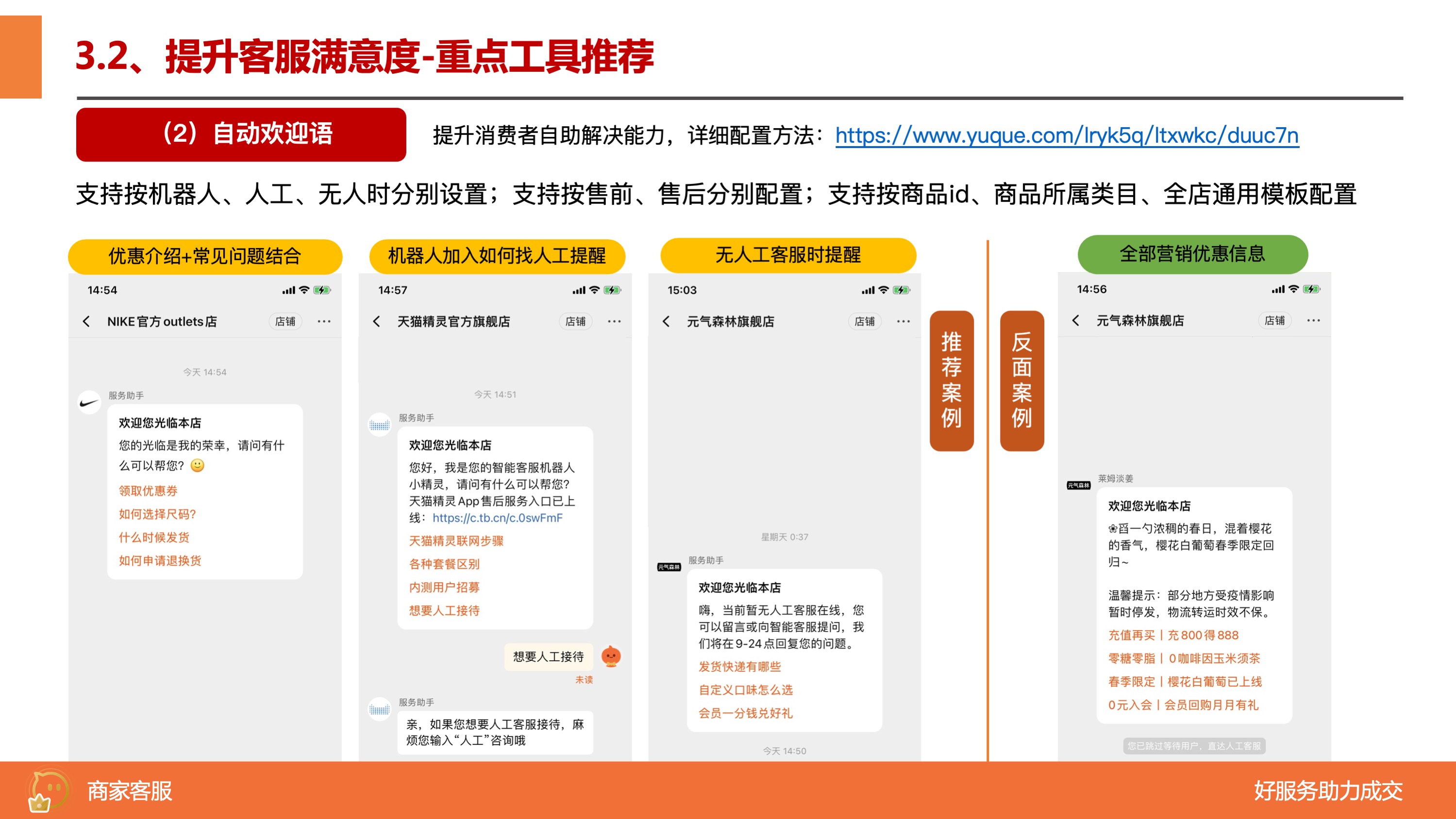This screenshot has width=1456, height=819.
Task: Click 天猫精灵 avatar above welcome message
Action: coord(380,425)
